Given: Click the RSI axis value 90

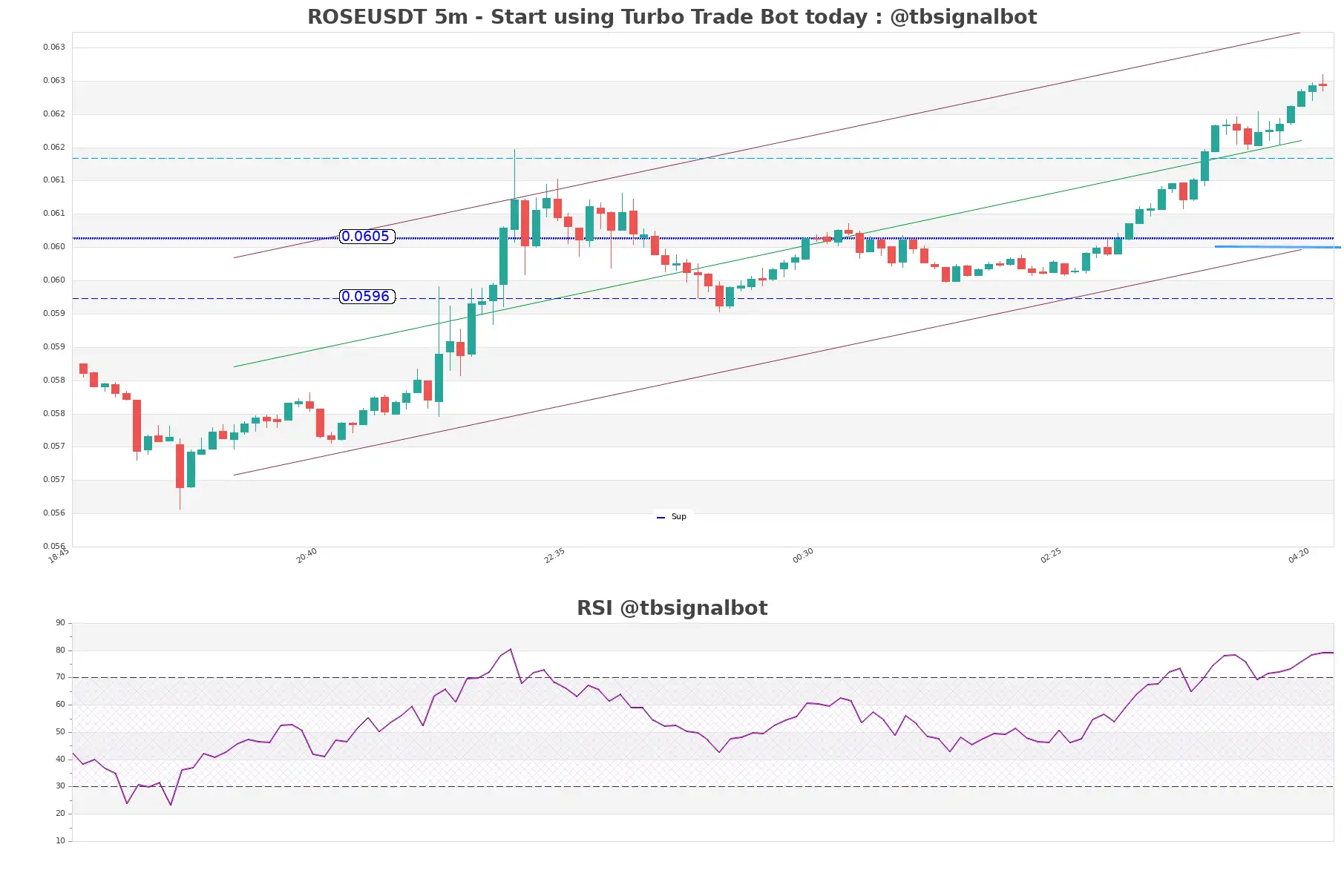Looking at the screenshot, I should pos(60,623).
